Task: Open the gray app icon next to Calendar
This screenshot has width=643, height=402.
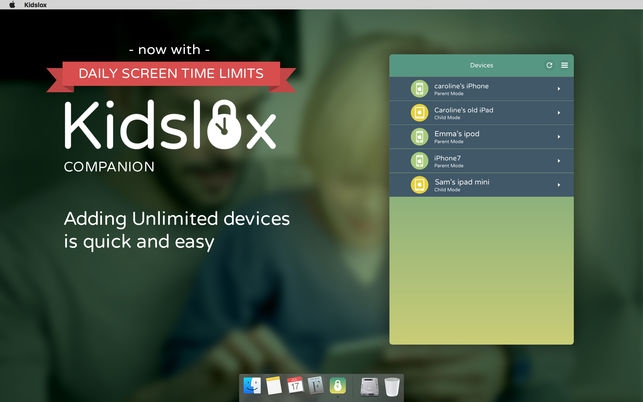Action: 316,386
